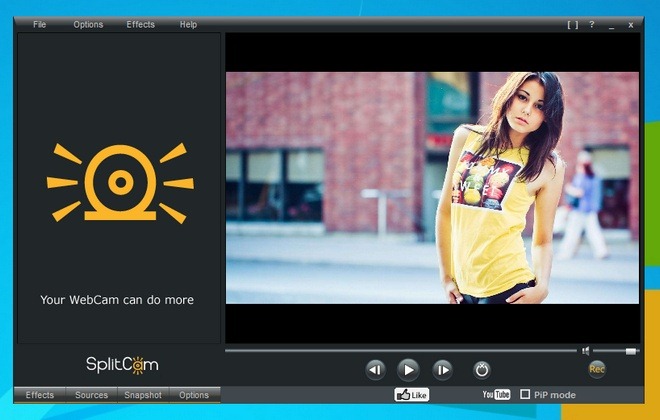Click the video seek progress bar

coord(401,350)
